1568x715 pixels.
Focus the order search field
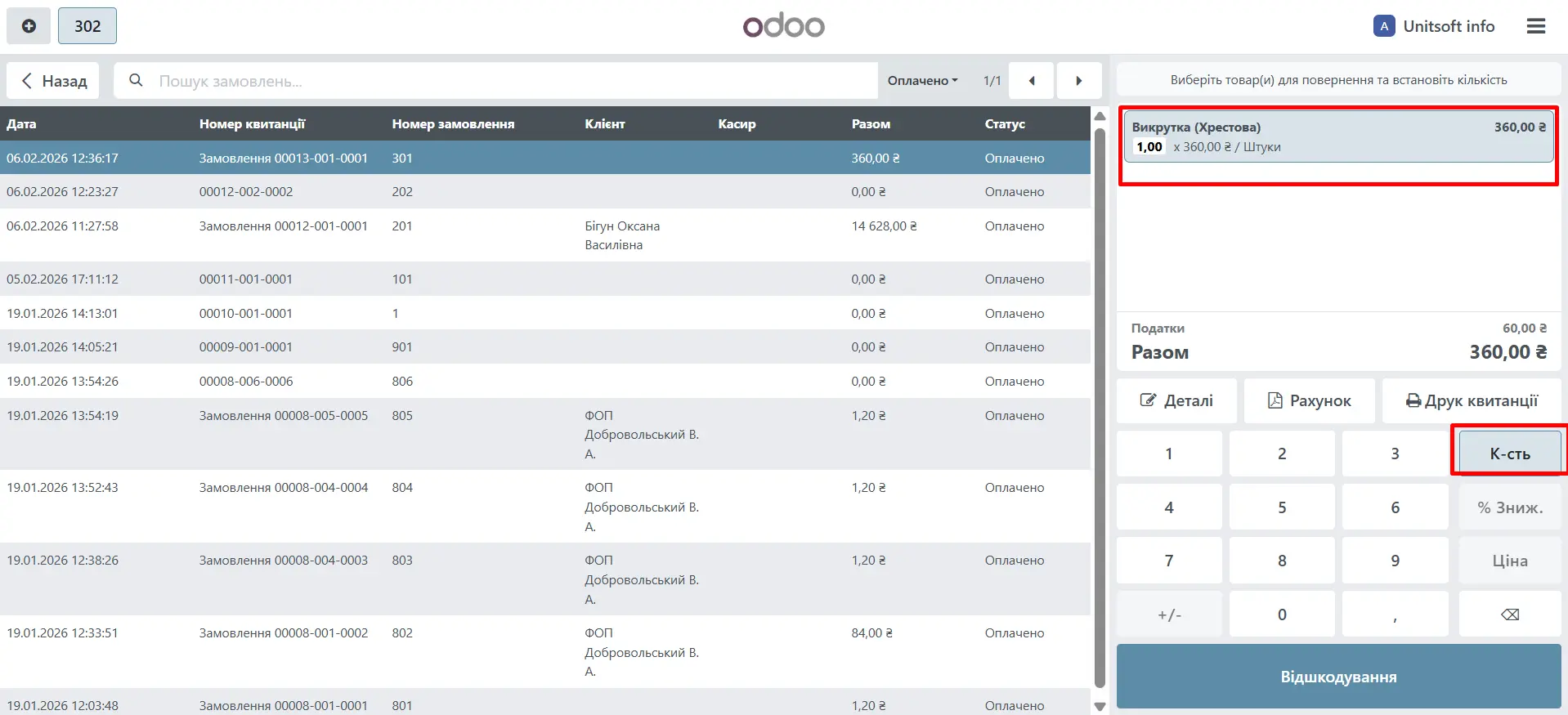[x=507, y=81]
